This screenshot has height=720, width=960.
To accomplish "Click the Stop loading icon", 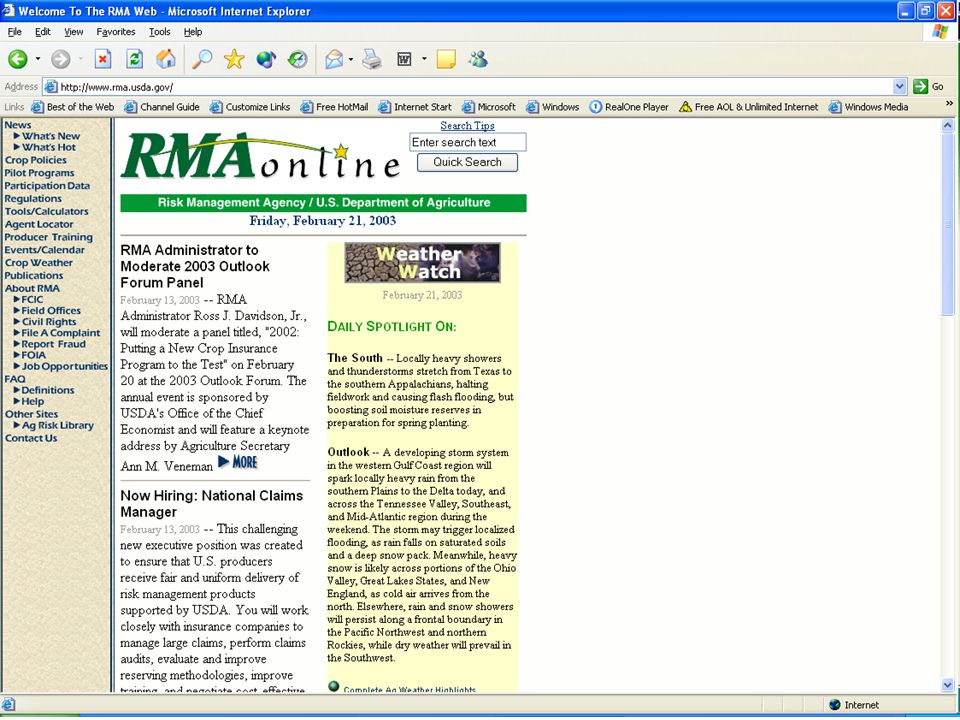I will tap(103, 59).
